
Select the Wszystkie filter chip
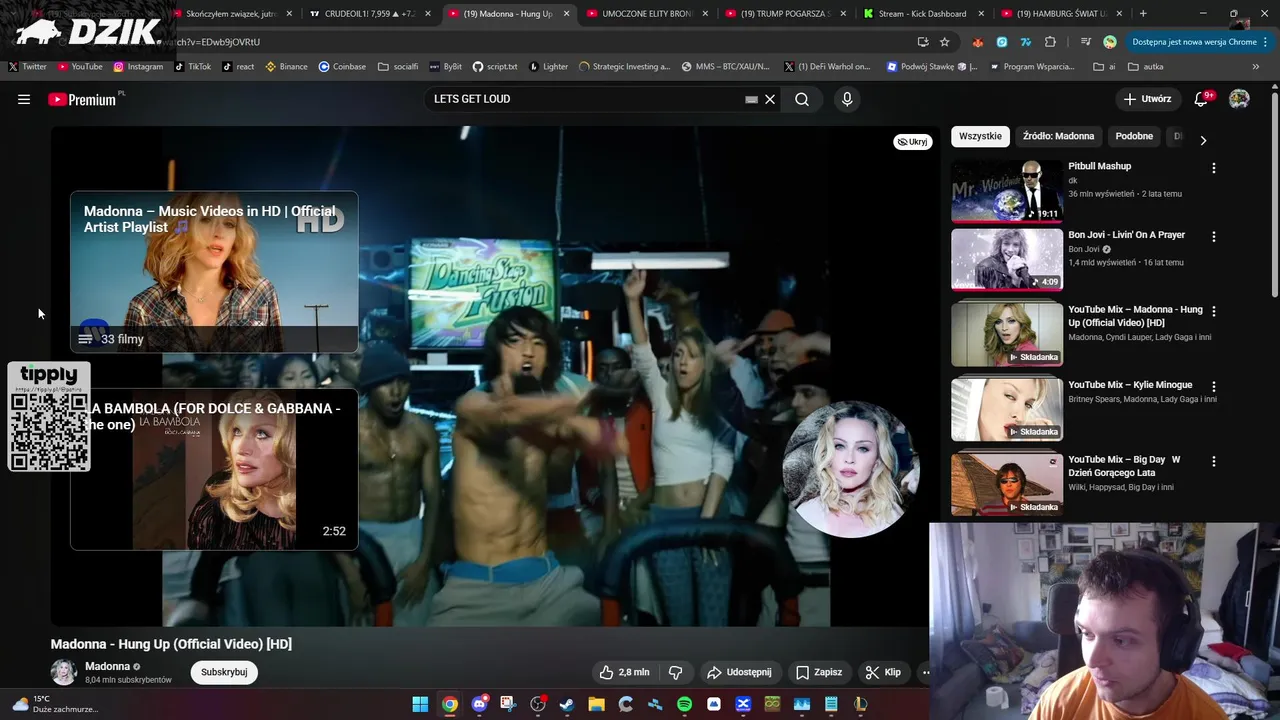(980, 136)
